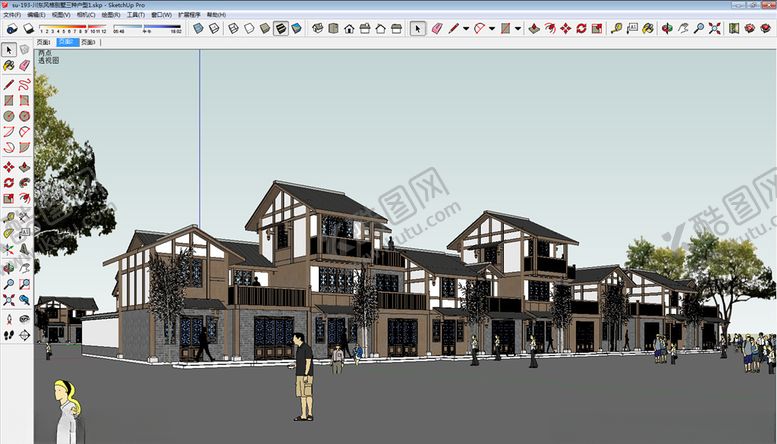Viewport: 777px width, 444px height.
Task: Select the Eraser tool in top toolbar
Action: (x=437, y=28)
